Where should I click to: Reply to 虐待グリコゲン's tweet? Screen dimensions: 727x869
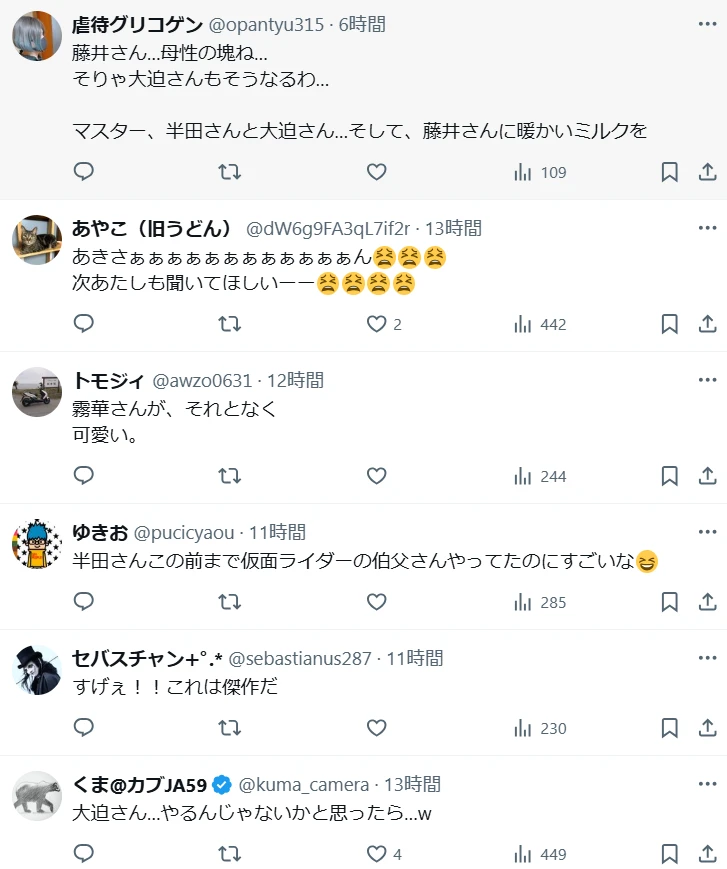point(84,172)
